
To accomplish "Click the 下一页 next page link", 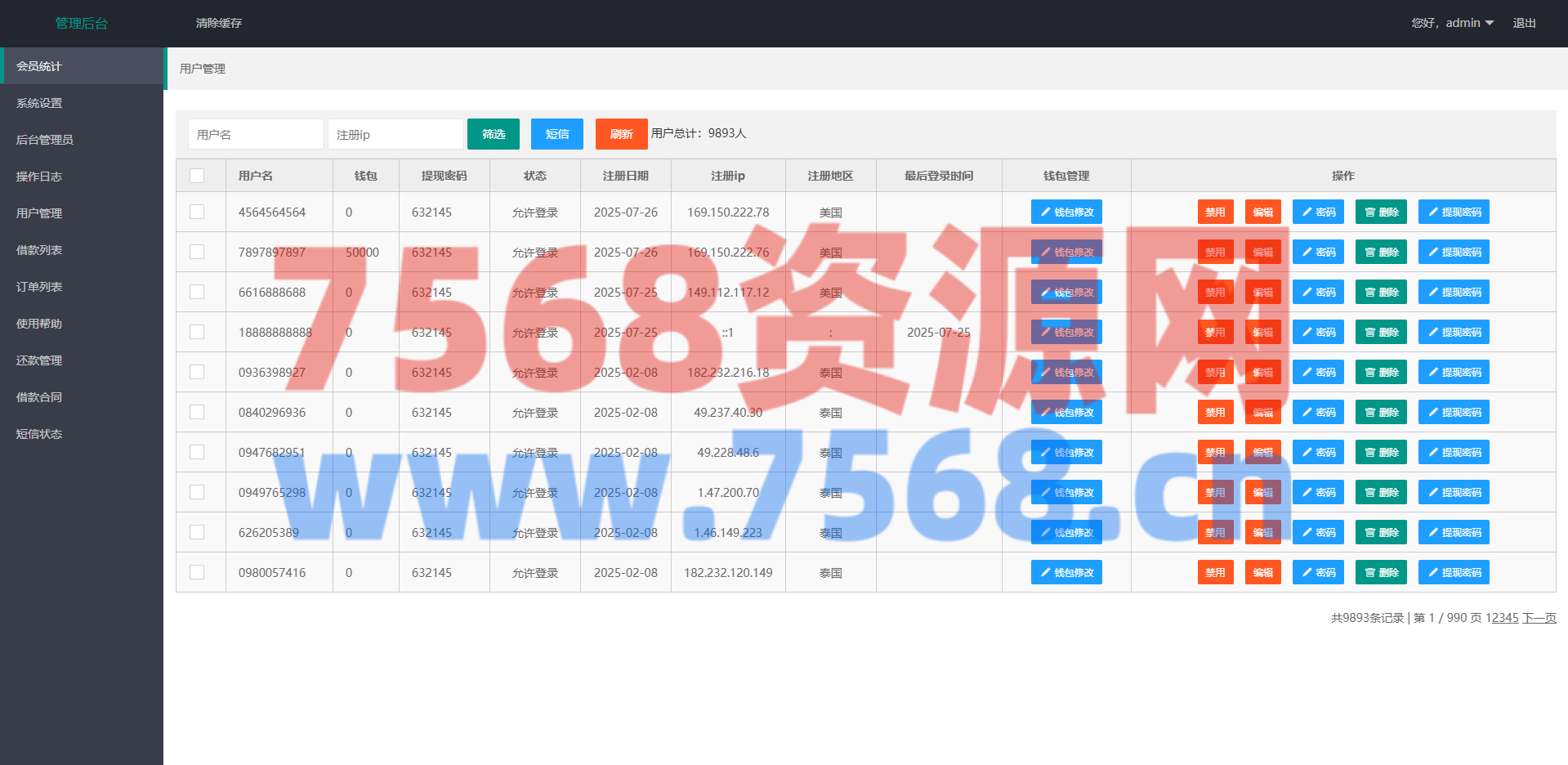I will click(1539, 618).
